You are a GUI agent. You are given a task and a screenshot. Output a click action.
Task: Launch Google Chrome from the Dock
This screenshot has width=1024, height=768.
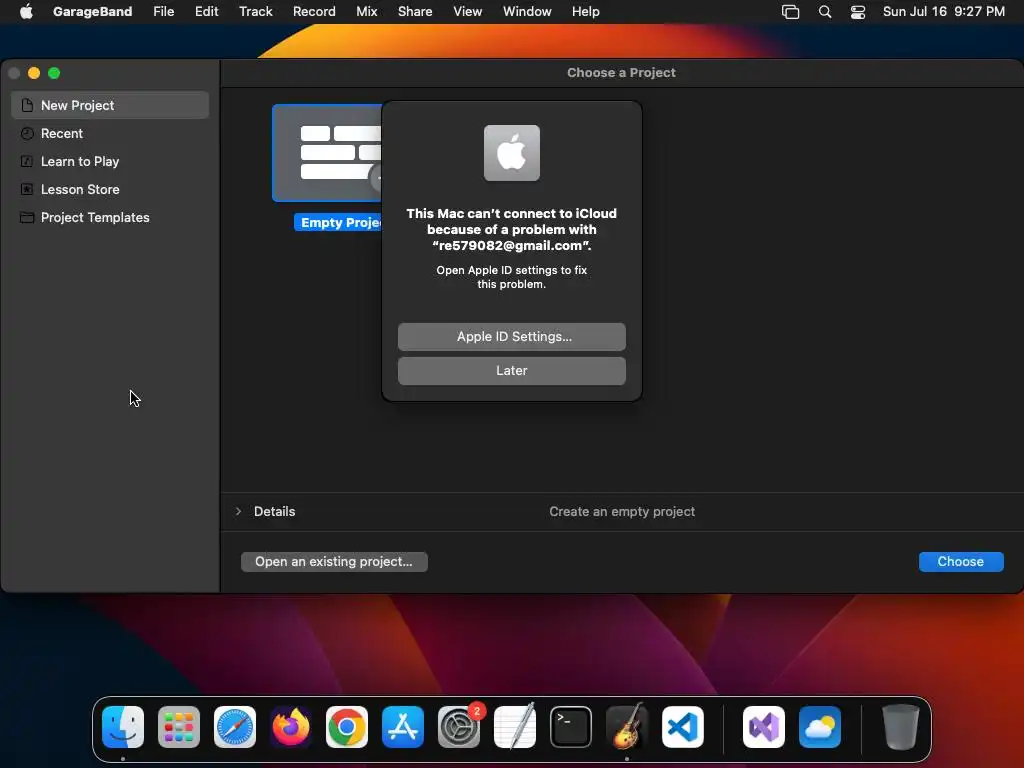coord(347,727)
